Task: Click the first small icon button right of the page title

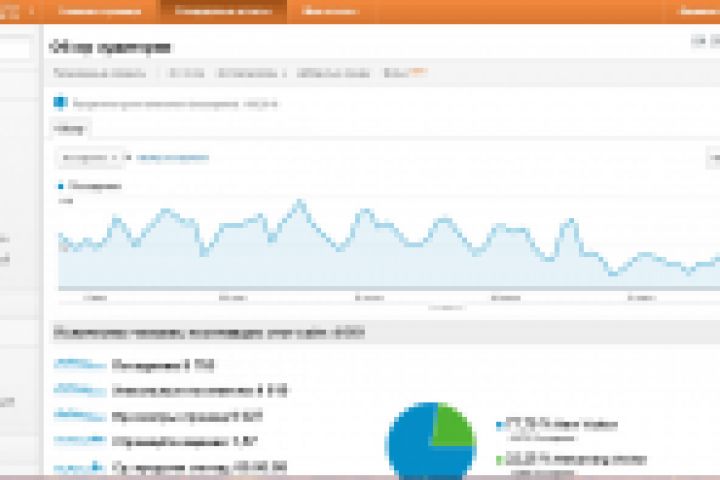Action: point(698,41)
